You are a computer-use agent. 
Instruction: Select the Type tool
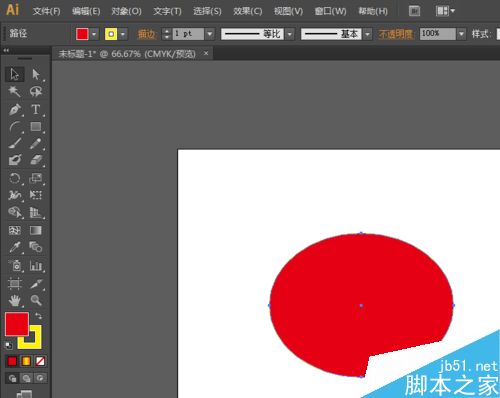click(36, 109)
